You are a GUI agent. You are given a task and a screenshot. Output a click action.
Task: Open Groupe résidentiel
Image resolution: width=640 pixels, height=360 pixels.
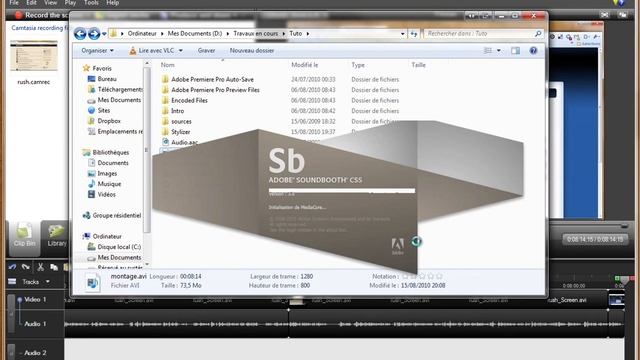pyautogui.click(x=116, y=216)
